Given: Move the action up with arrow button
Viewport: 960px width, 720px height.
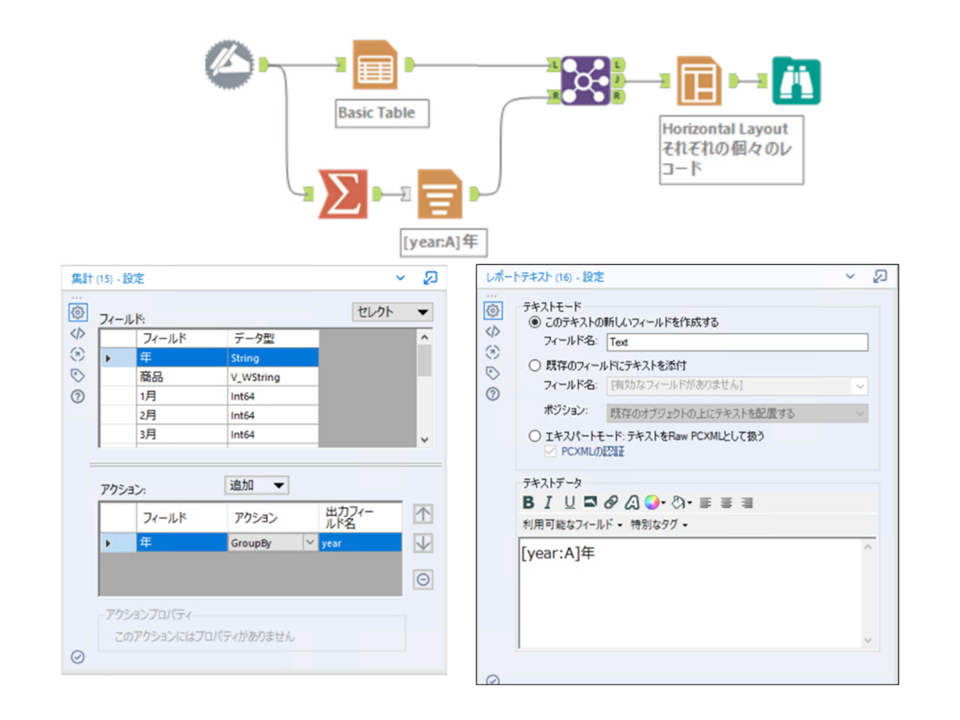Looking at the screenshot, I should click(x=423, y=514).
